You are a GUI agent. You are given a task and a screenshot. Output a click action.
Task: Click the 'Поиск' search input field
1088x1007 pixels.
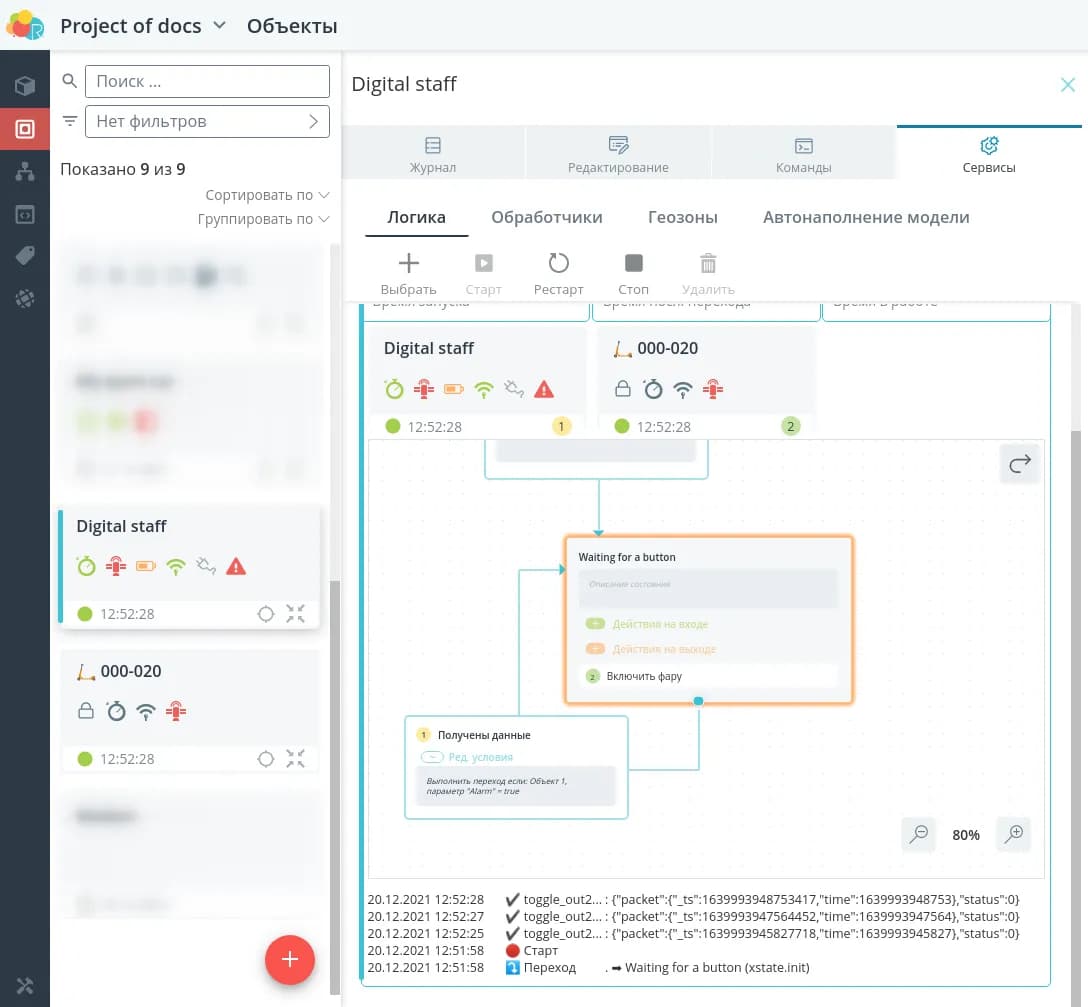[207, 82]
